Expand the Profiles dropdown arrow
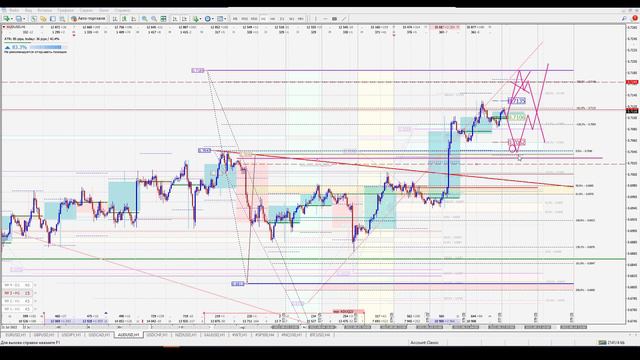This screenshot has width=640, height=360. (x=24, y=19)
